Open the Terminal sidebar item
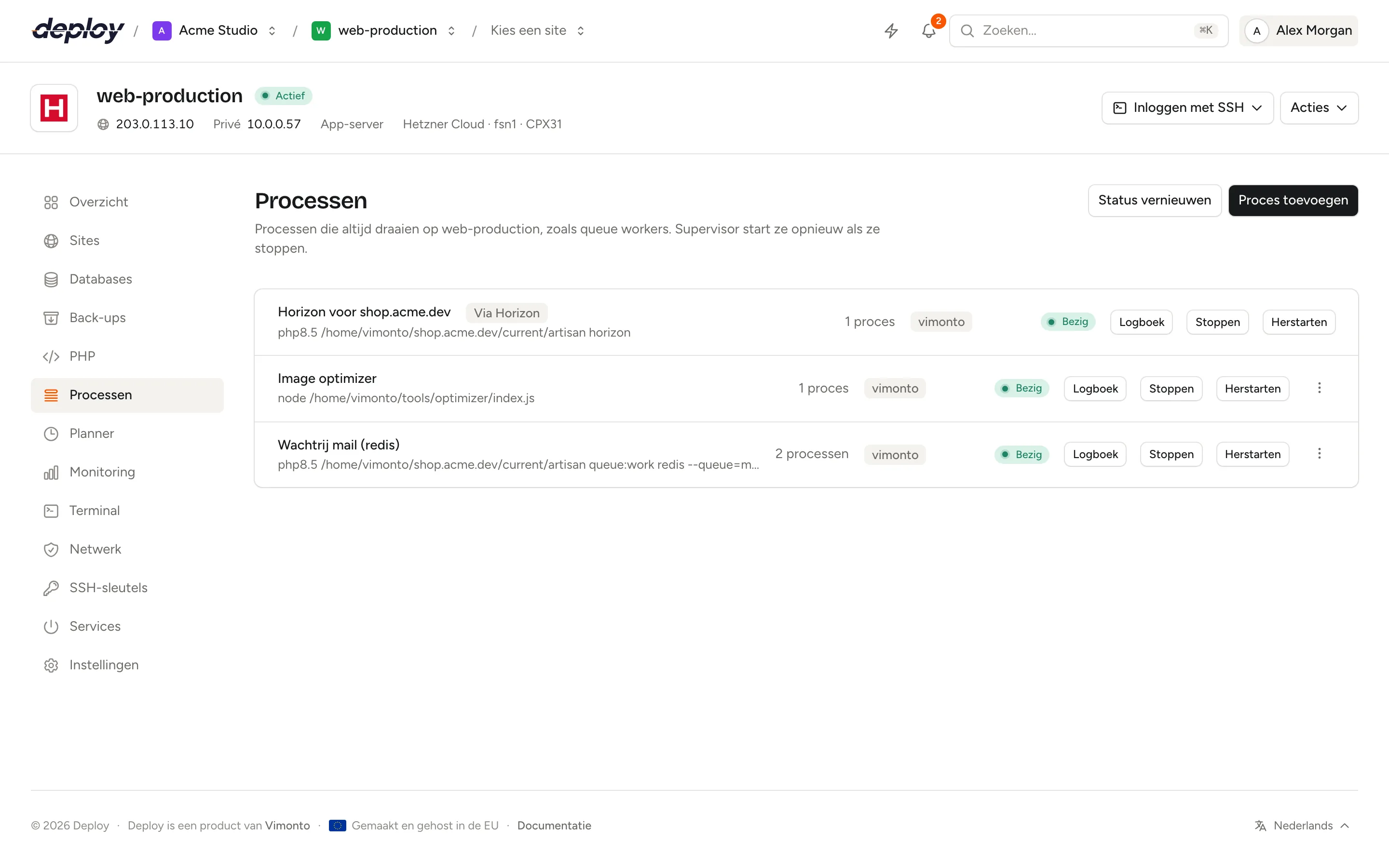1389x868 pixels. coord(127,511)
